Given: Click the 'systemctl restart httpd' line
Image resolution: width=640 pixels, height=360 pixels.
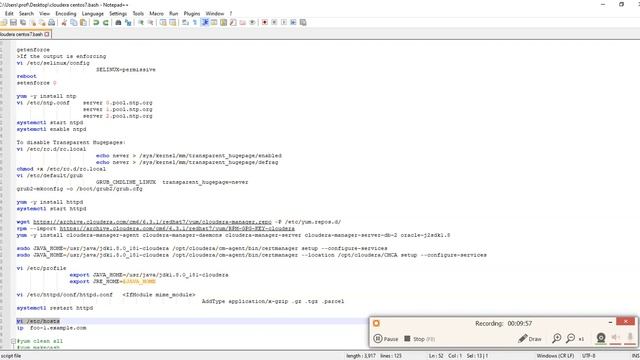Looking at the screenshot, I should tap(55, 308).
